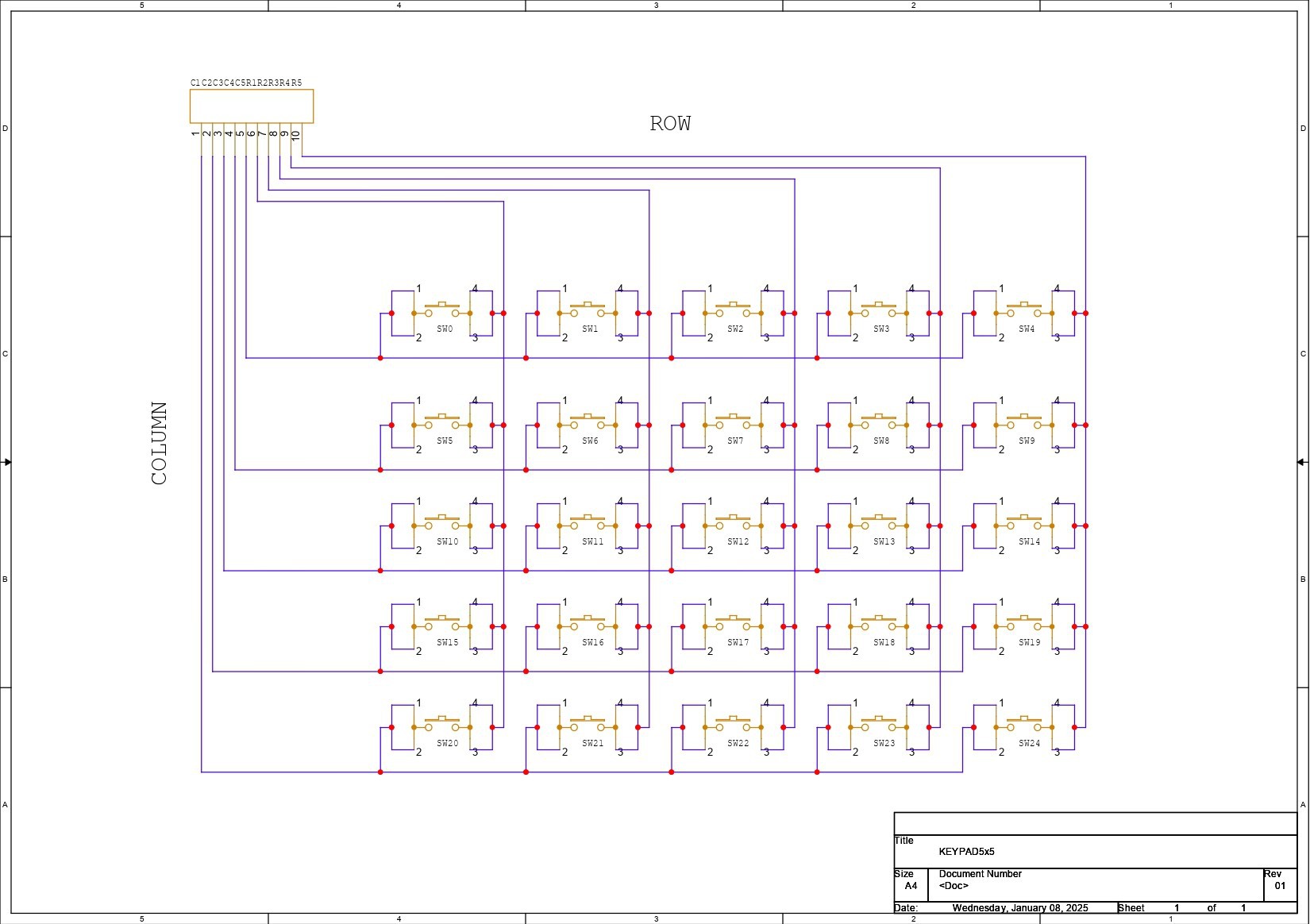Select the SW8 pushbutton switch symbol
1310x924 pixels.
pos(878,425)
